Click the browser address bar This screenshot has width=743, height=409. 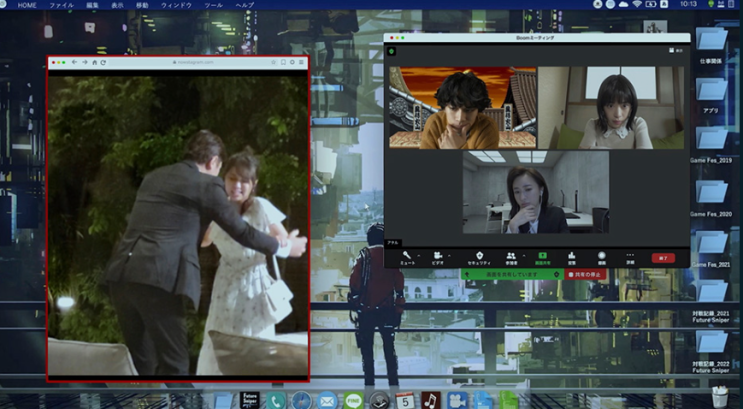pyautogui.click(x=192, y=62)
